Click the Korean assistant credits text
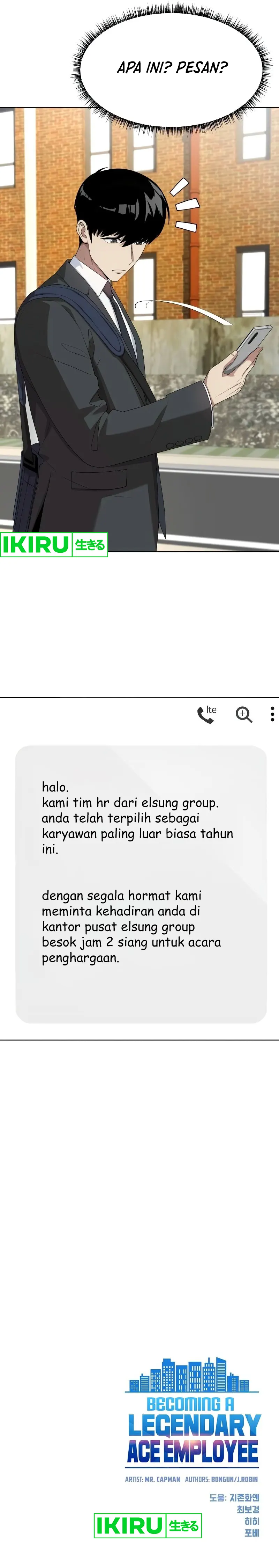Image resolution: width=279 pixels, height=1568 pixels. (235, 1515)
